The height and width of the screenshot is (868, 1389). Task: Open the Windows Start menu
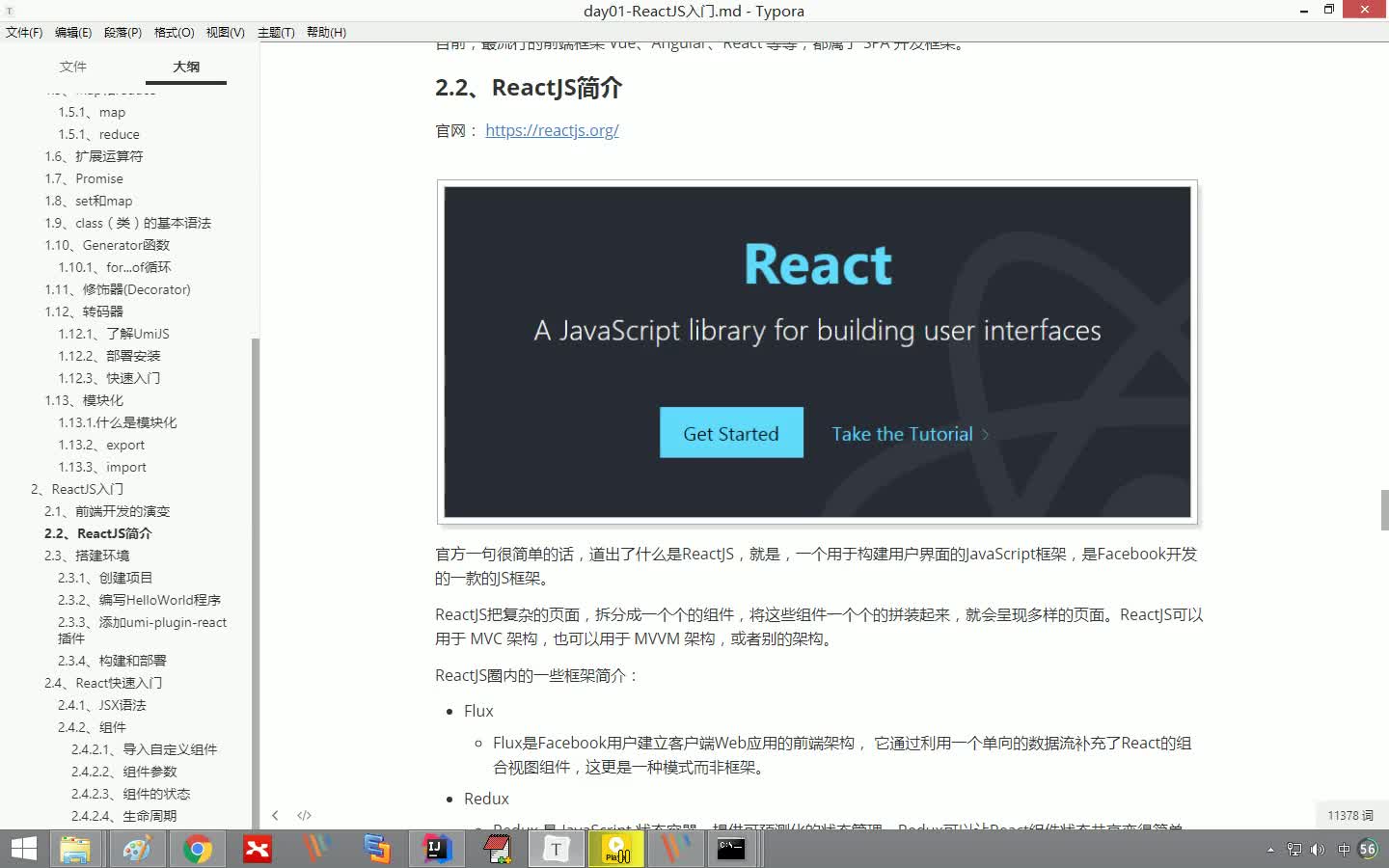(23, 849)
